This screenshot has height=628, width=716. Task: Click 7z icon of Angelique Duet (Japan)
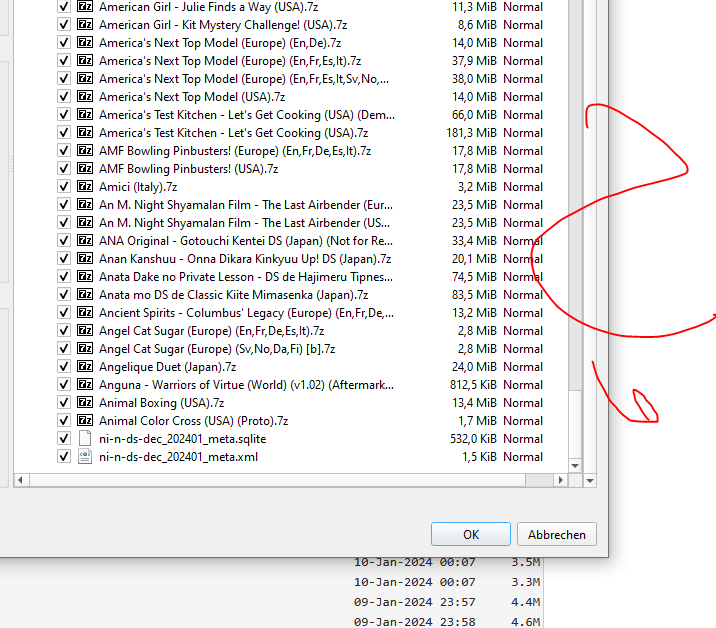(x=85, y=366)
